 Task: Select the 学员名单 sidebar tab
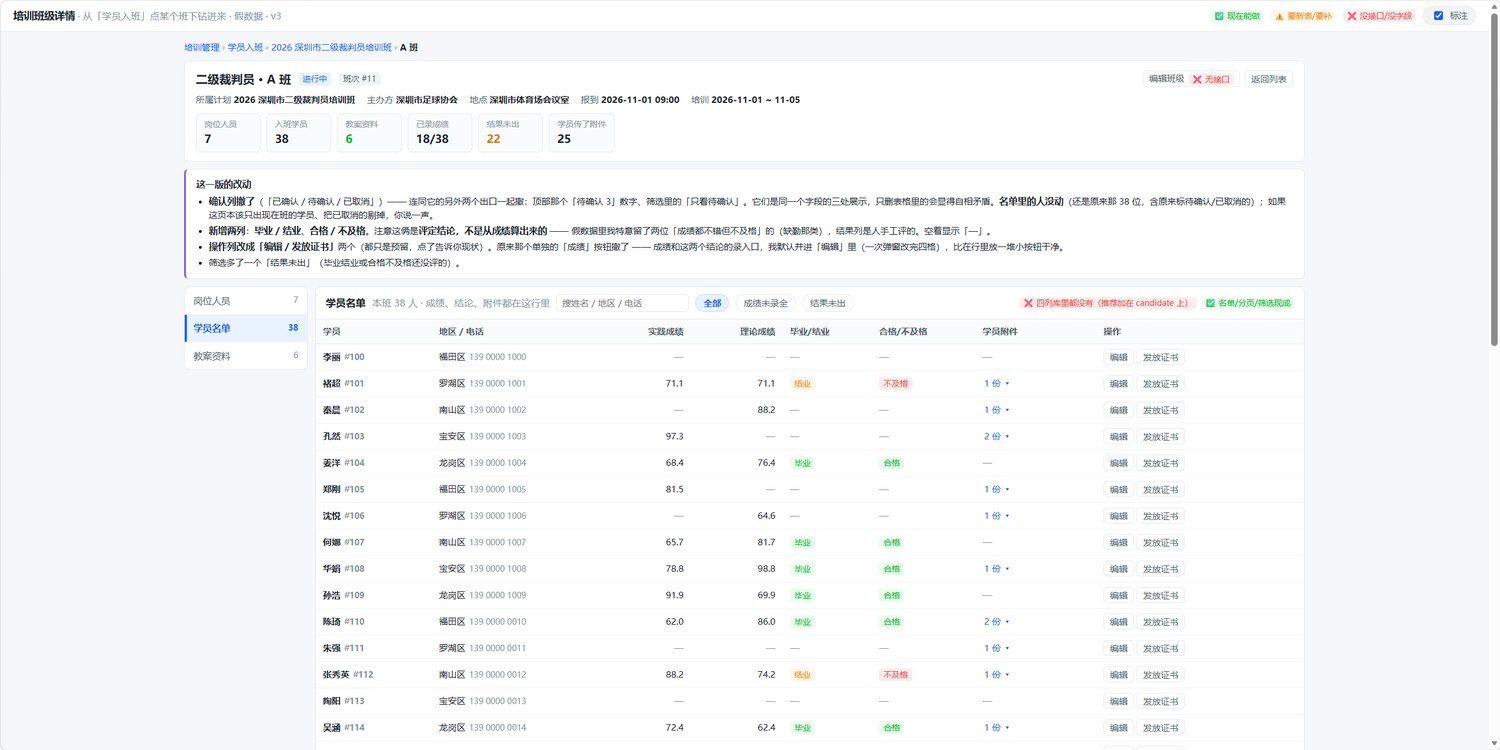246,328
